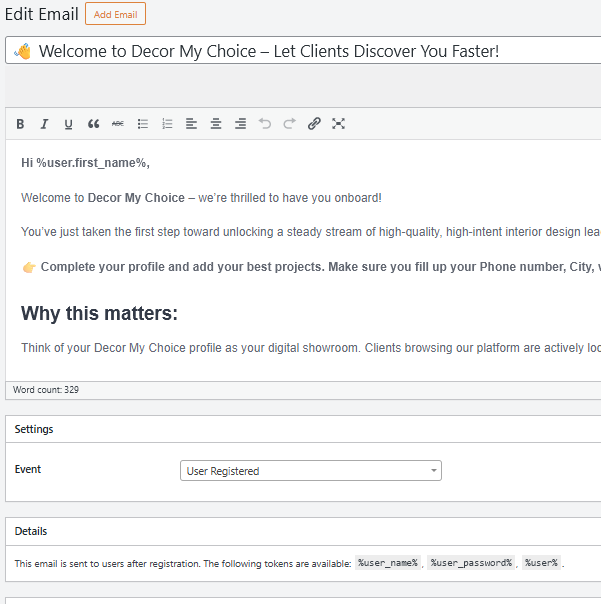Apply underline formatting

pos(69,124)
